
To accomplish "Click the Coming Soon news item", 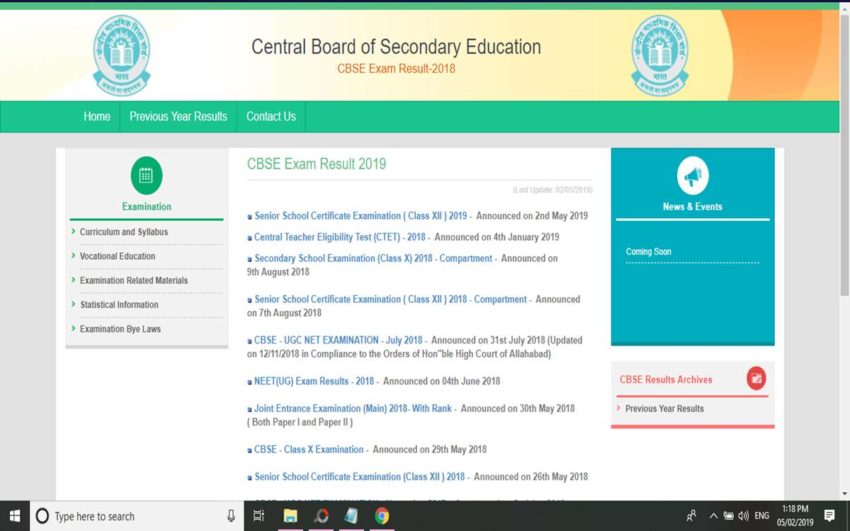I will click(648, 252).
